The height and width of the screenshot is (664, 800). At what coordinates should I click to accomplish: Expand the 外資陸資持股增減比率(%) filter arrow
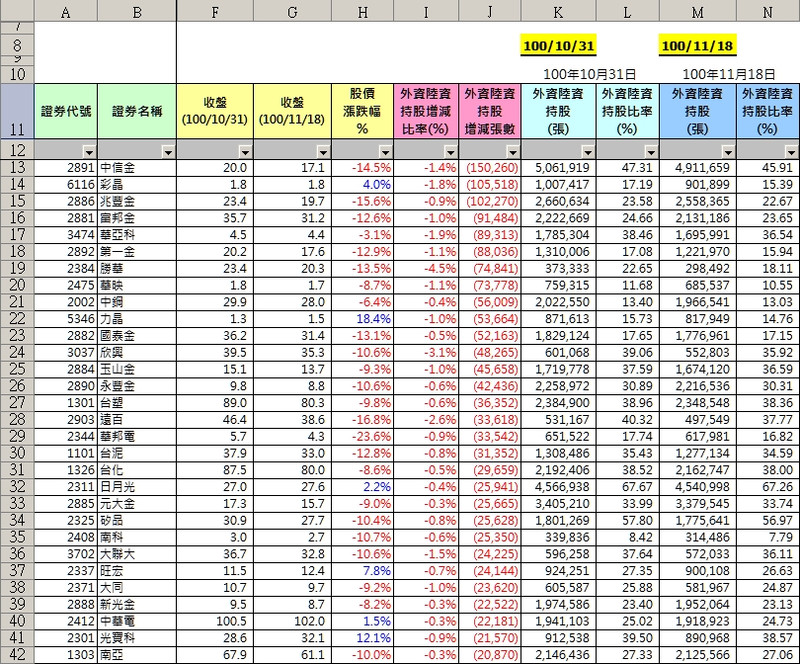click(x=451, y=152)
